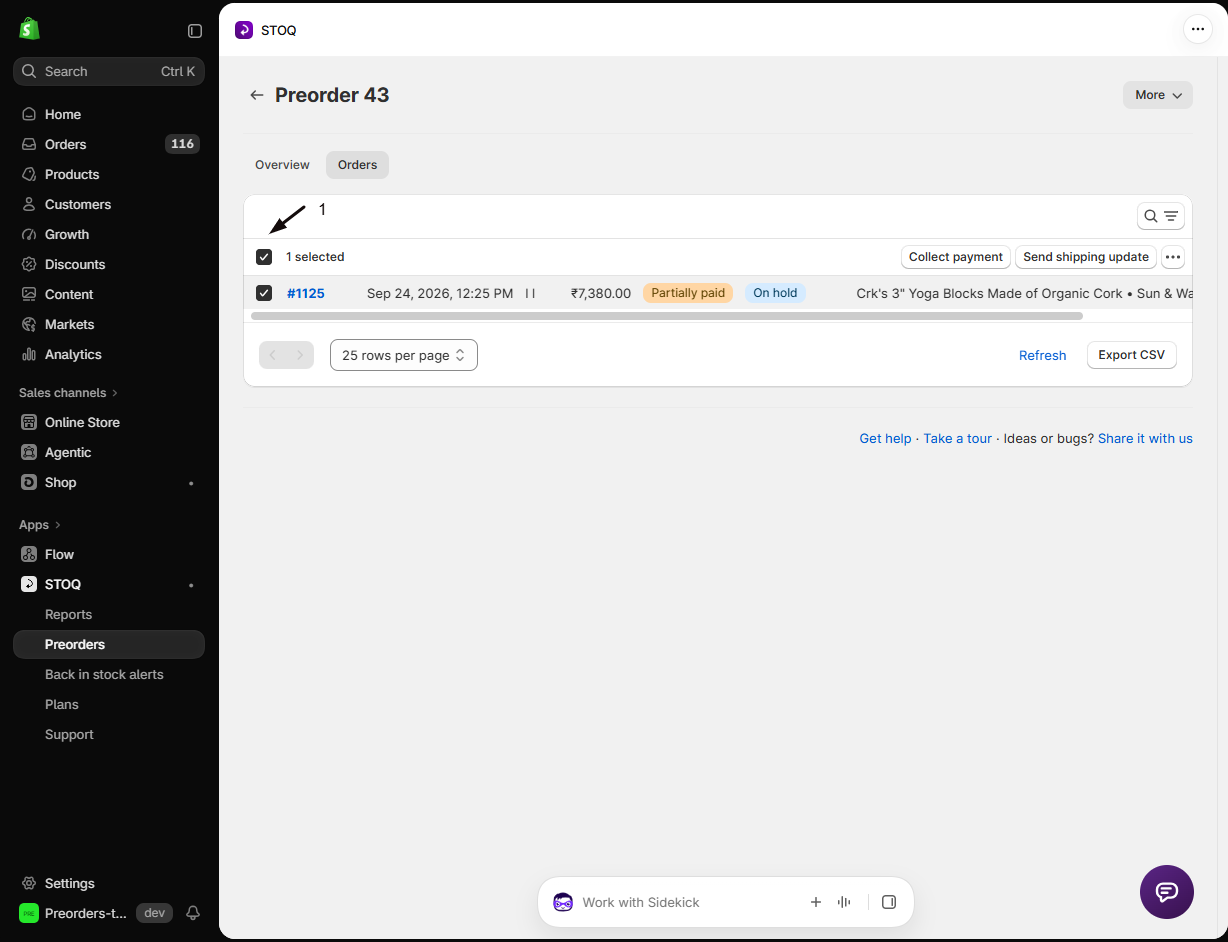Click the Orders inbox icon
1228x942 pixels.
coord(29,144)
